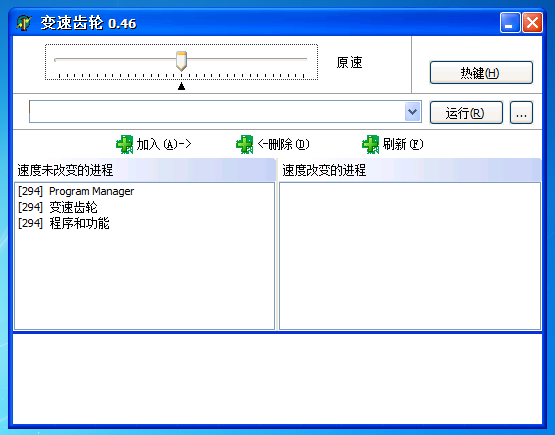The height and width of the screenshot is (435, 555).
Task: Click the black triangle marker under the slider
Action: click(181, 86)
